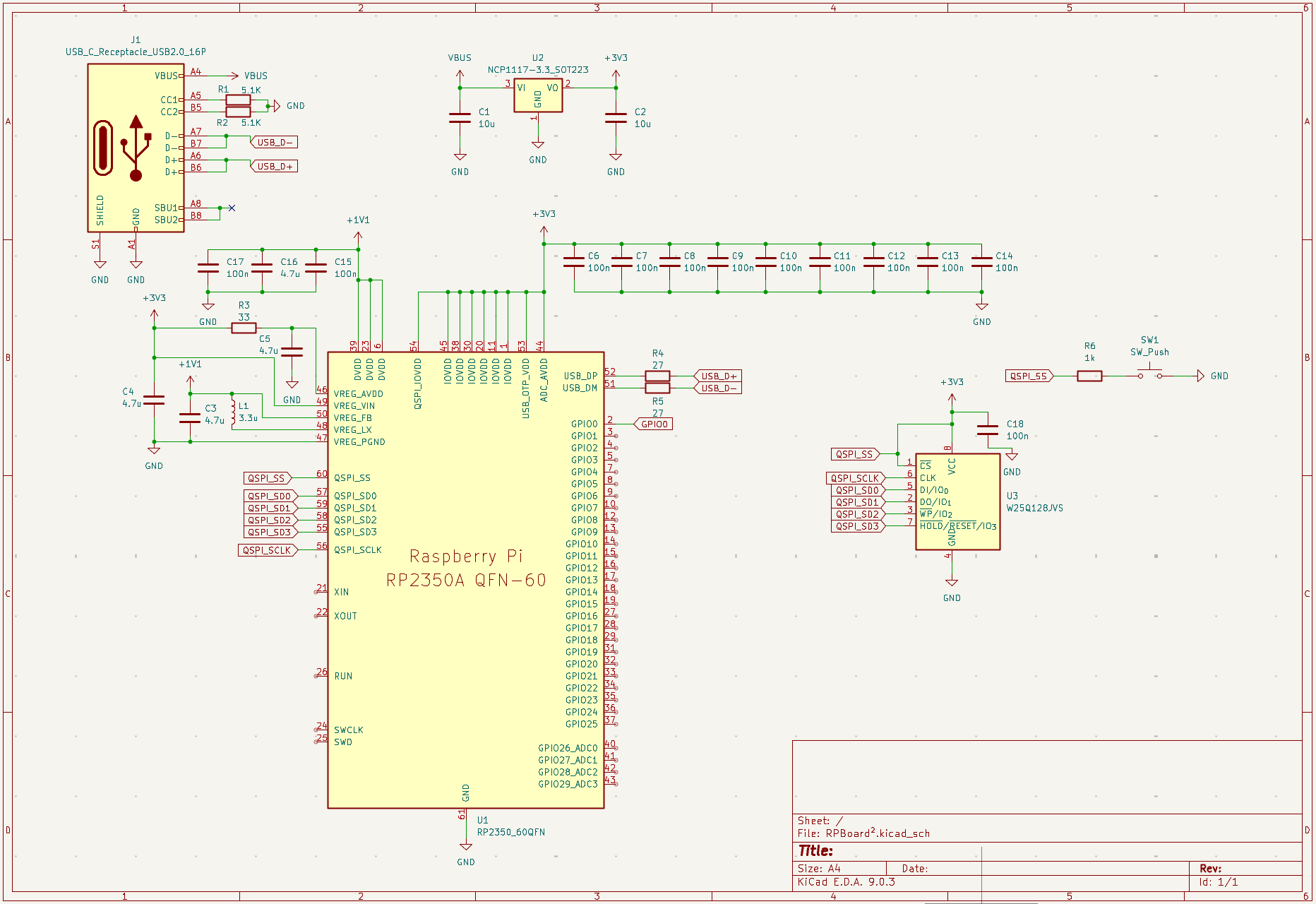Image resolution: width=1316 pixels, height=904 pixels.
Task: Click the capacitor C18 symbol
Action: (x=987, y=429)
